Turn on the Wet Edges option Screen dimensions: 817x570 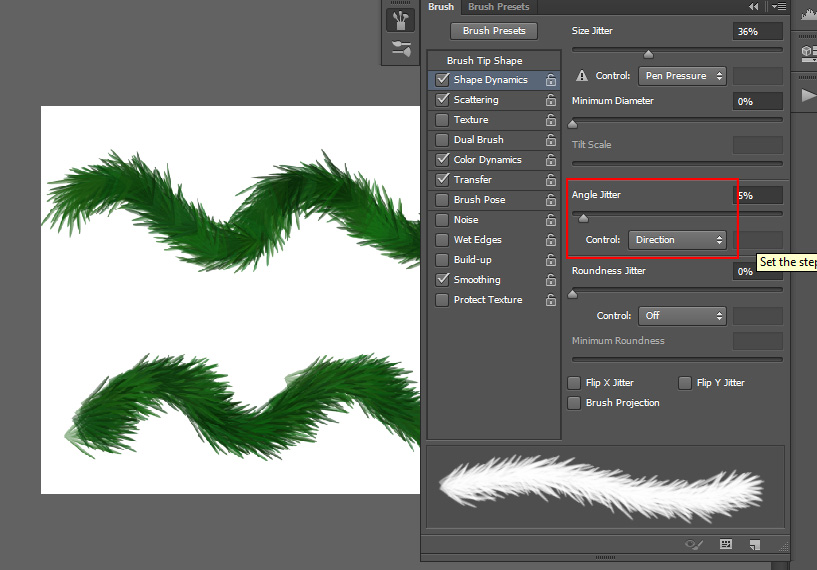442,240
